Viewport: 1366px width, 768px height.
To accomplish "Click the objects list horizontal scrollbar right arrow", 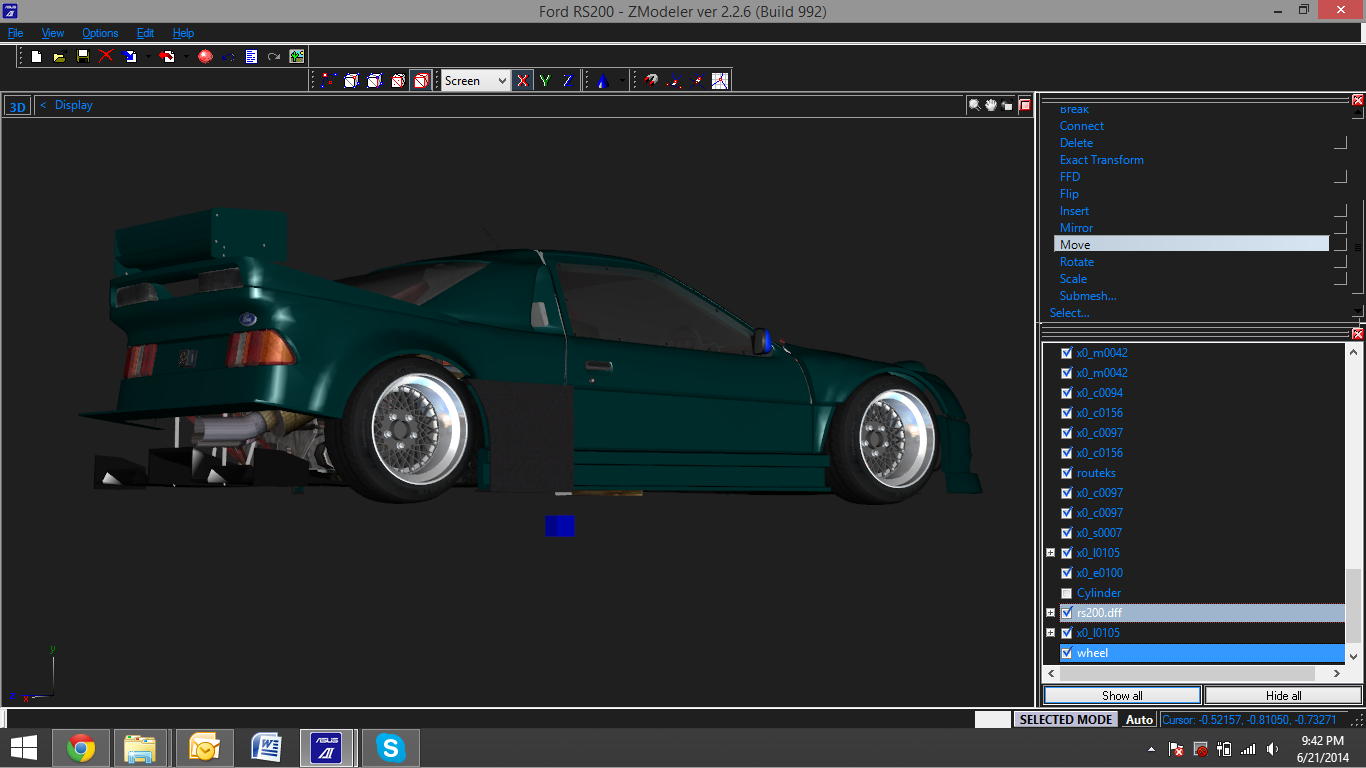I will (x=1338, y=675).
